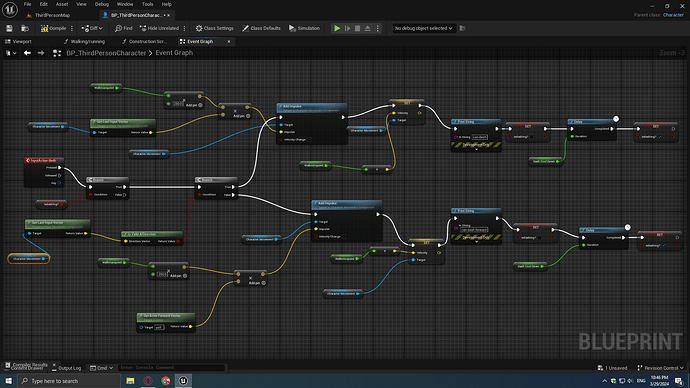This screenshot has height=388, width=690.
Task: Click the Character parent class link
Action: (673, 15)
